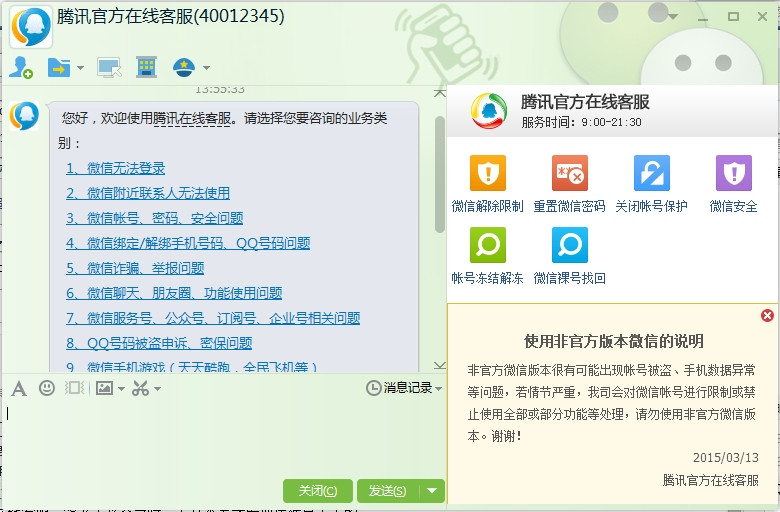This screenshot has width=780, height=512.
Task: Open link 2、微信附近联系人无法使用
Action: (148, 193)
